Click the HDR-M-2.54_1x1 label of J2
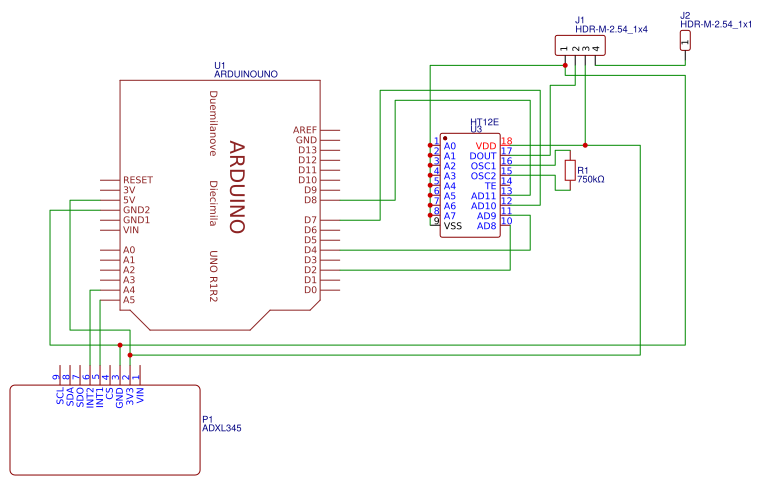 (716, 24)
